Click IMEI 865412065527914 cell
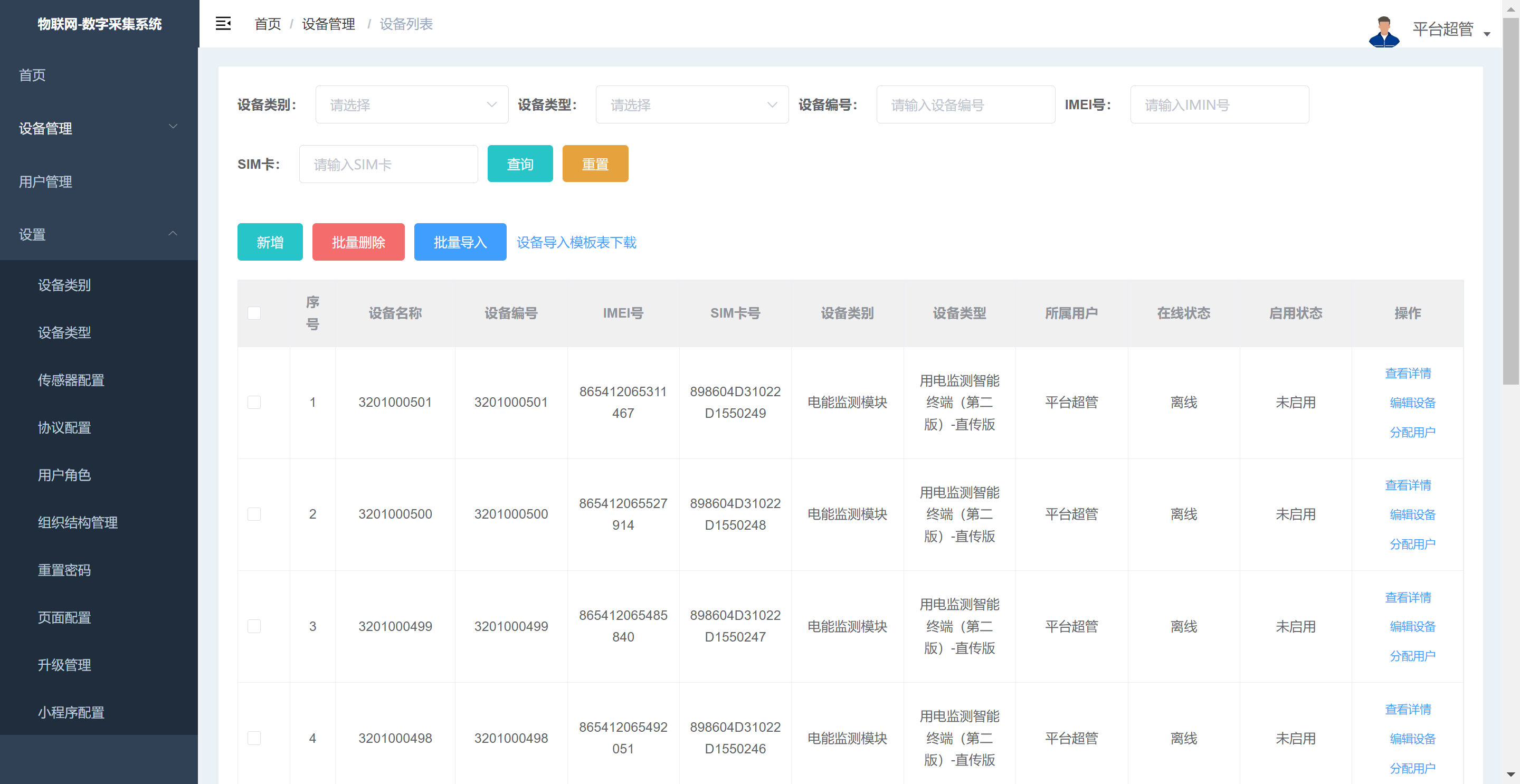This screenshot has width=1520, height=784. point(623,514)
